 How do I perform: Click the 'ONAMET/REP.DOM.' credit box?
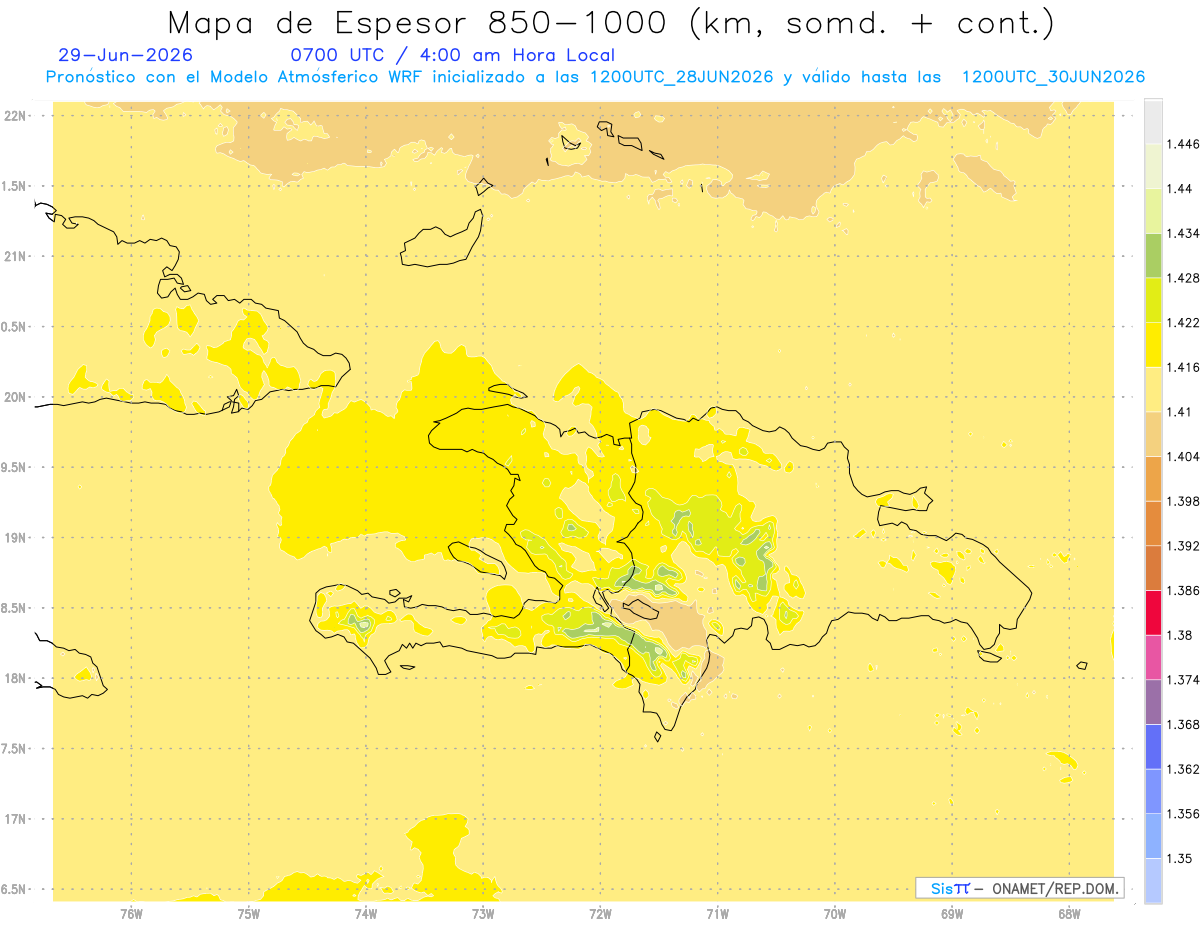(x=1020, y=888)
